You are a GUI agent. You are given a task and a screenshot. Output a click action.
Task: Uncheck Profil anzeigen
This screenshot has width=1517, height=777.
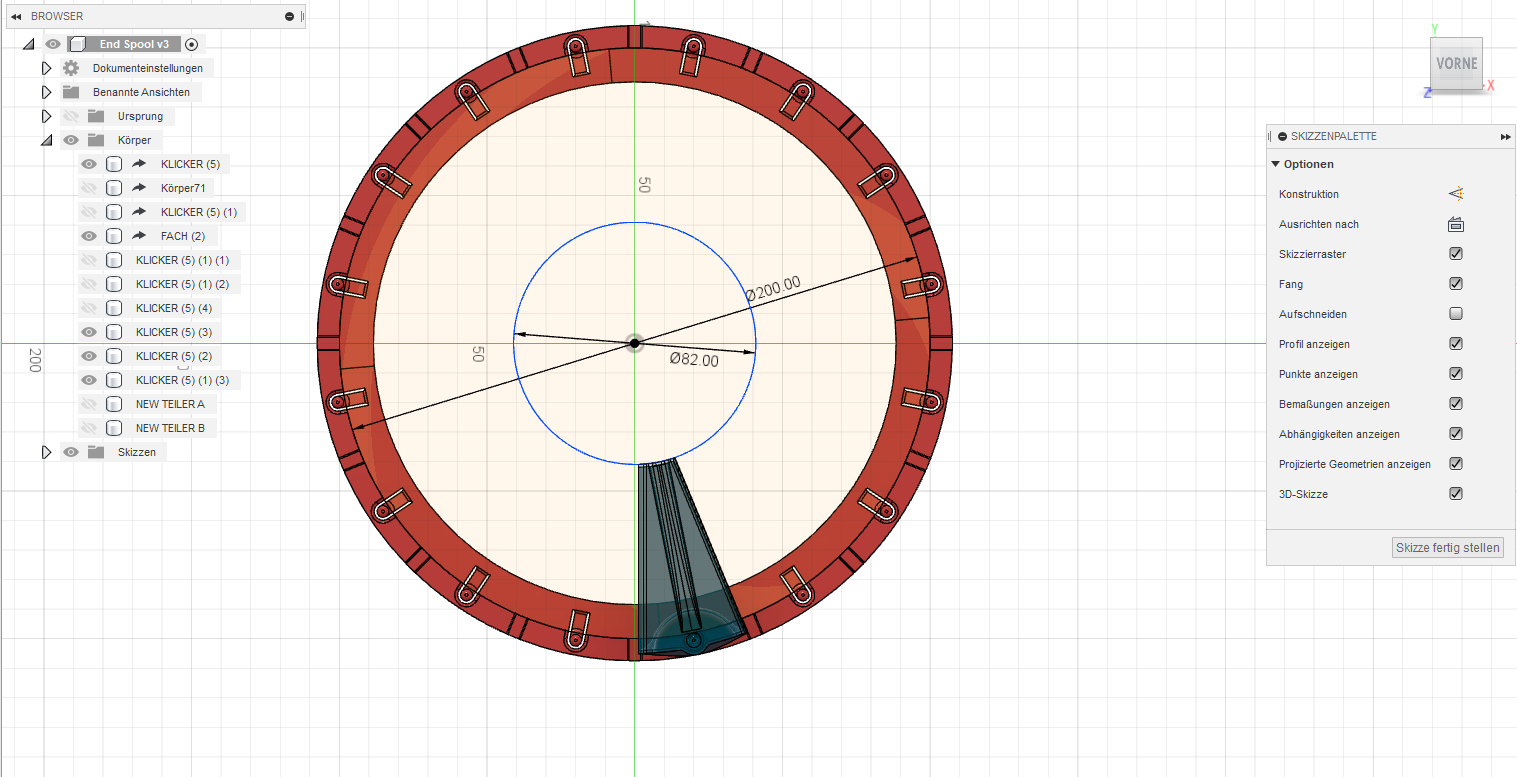(x=1456, y=344)
